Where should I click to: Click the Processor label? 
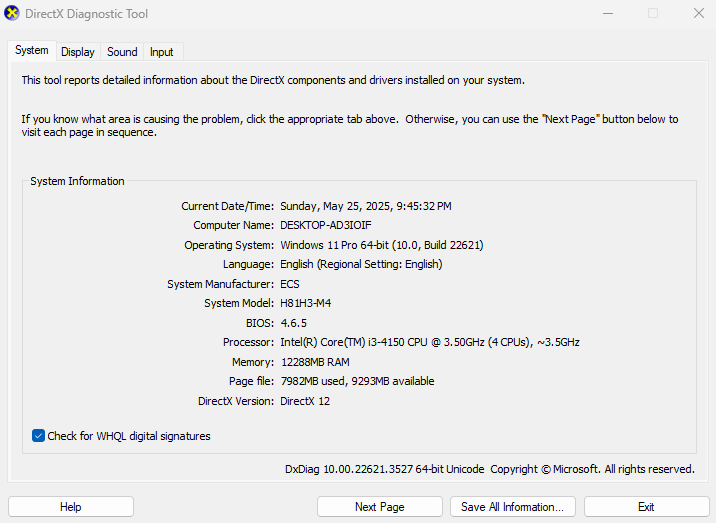(x=248, y=342)
